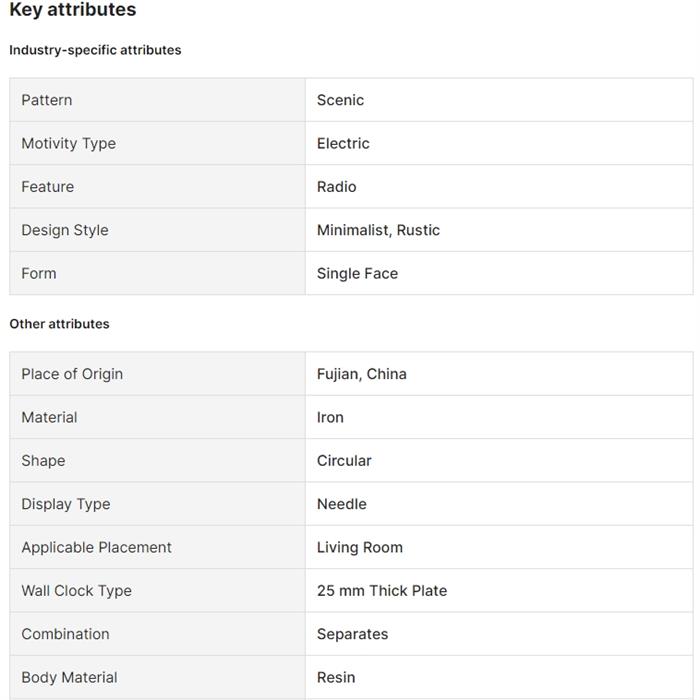
Task: Click the Scenic pattern value
Action: tap(340, 100)
